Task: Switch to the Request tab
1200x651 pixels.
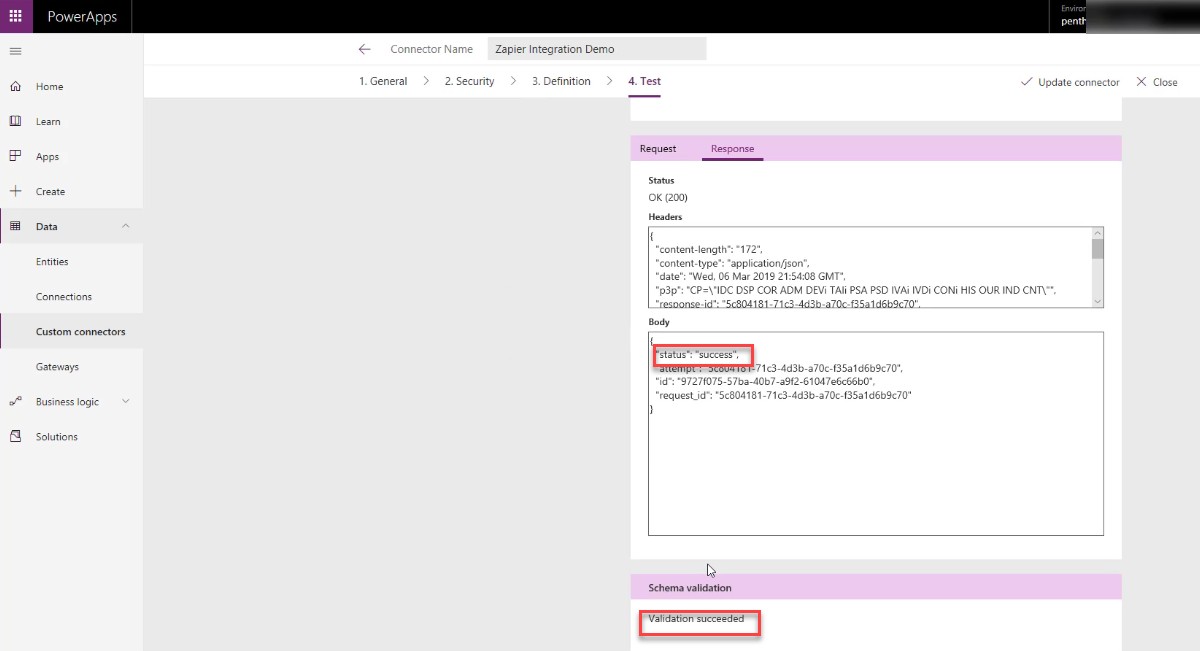Action: [658, 149]
